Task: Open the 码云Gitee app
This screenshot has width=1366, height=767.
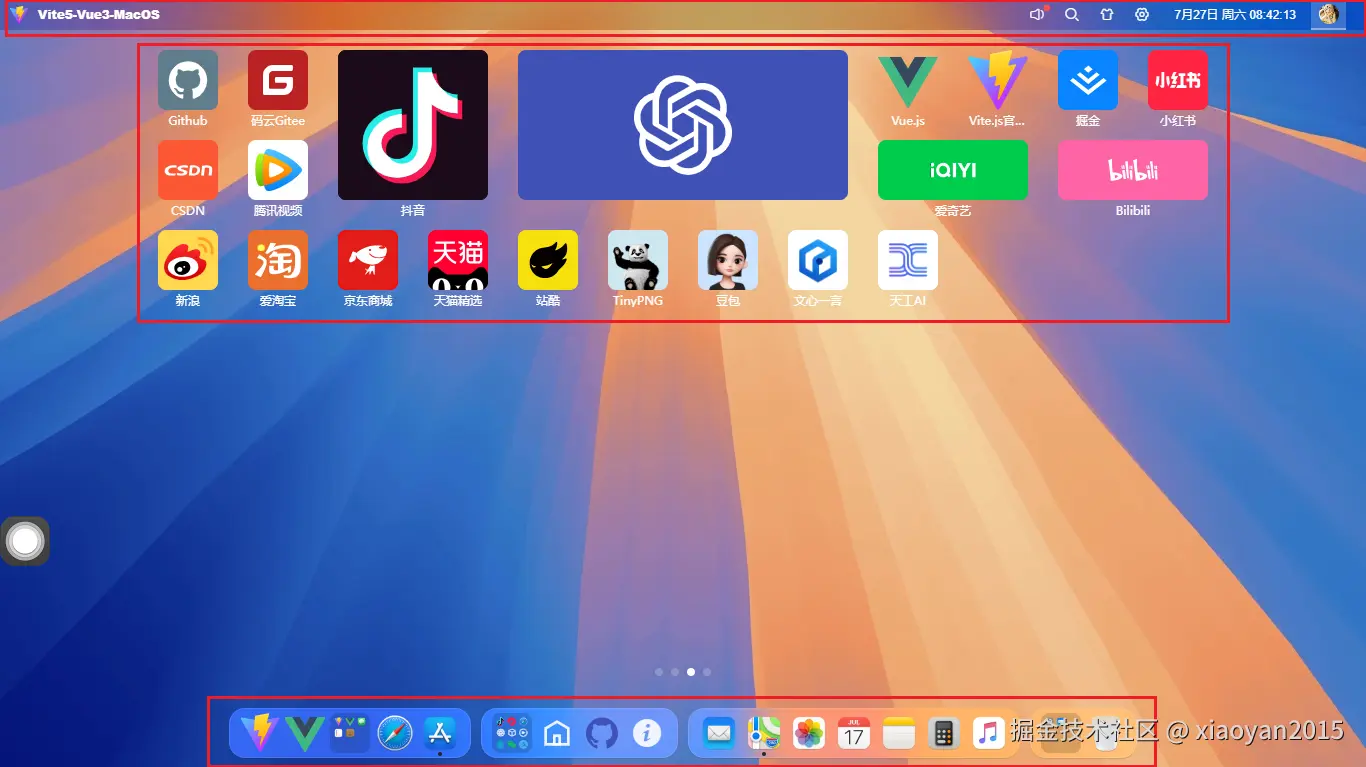Action: [x=278, y=80]
